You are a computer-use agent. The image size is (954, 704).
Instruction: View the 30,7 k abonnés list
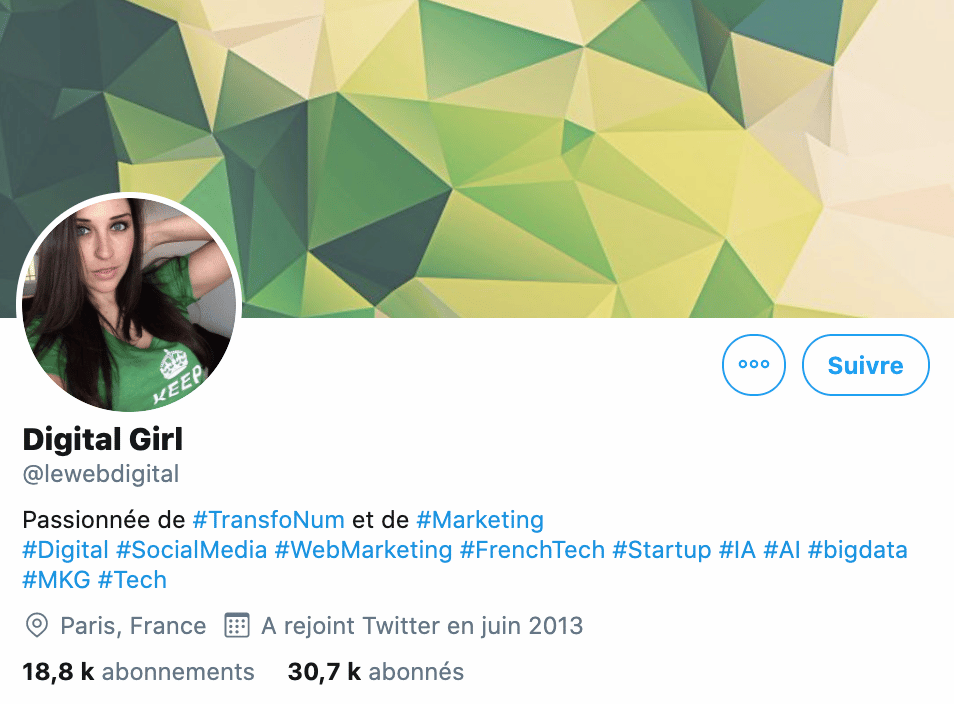[376, 672]
